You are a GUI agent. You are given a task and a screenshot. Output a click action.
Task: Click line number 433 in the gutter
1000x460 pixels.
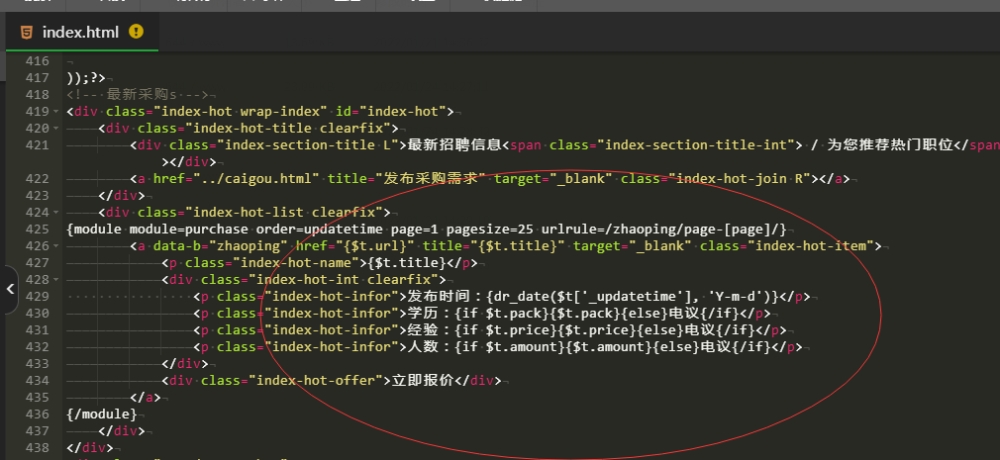tap(37, 364)
